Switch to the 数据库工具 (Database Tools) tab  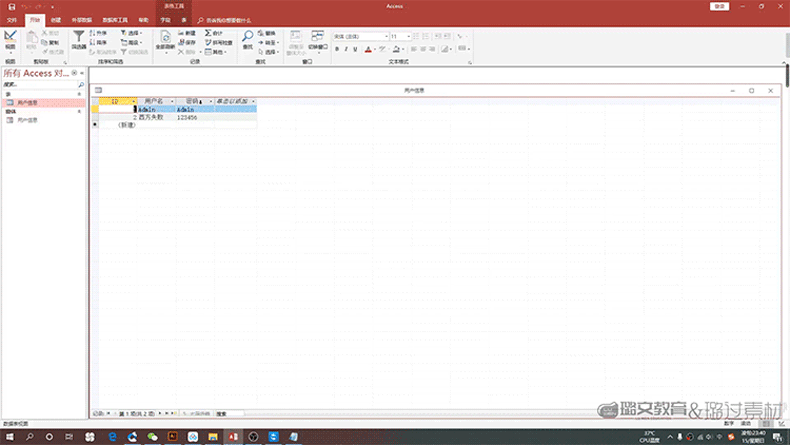tap(115, 20)
